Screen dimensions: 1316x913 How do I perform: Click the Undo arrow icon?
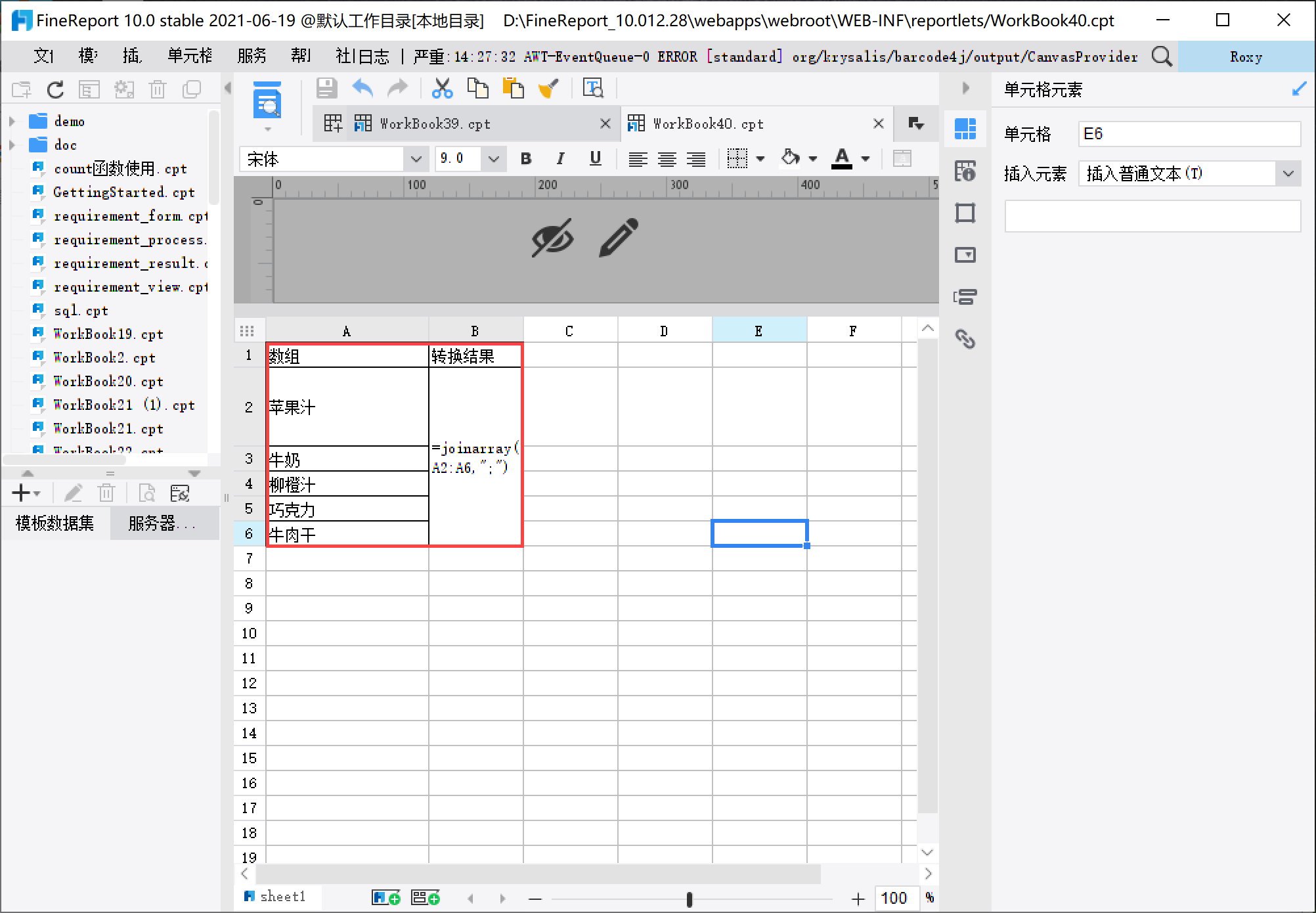point(362,88)
